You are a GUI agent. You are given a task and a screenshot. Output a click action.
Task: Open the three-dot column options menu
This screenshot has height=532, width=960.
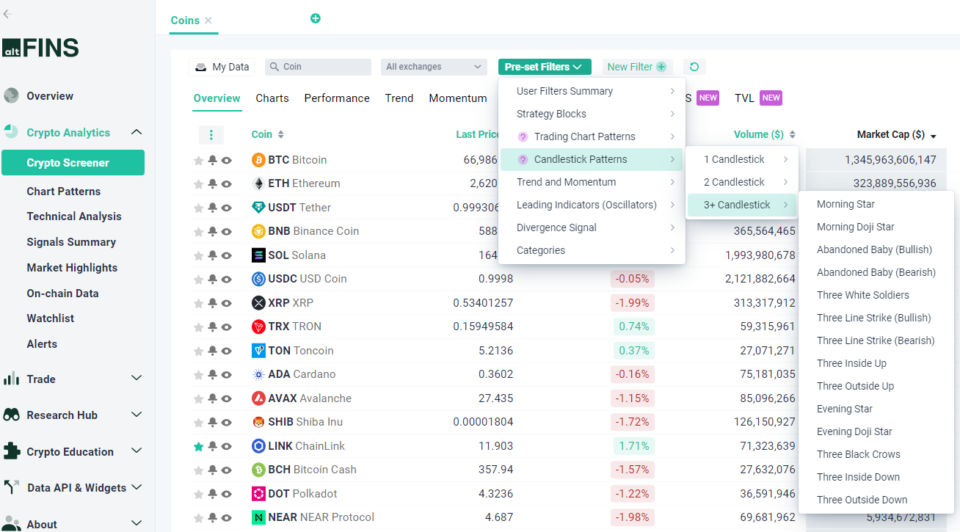point(211,135)
